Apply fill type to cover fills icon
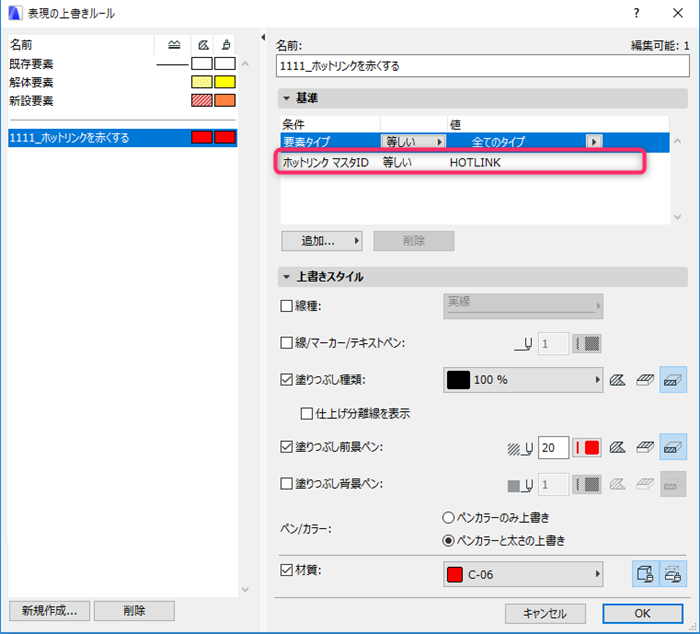 coord(645,380)
